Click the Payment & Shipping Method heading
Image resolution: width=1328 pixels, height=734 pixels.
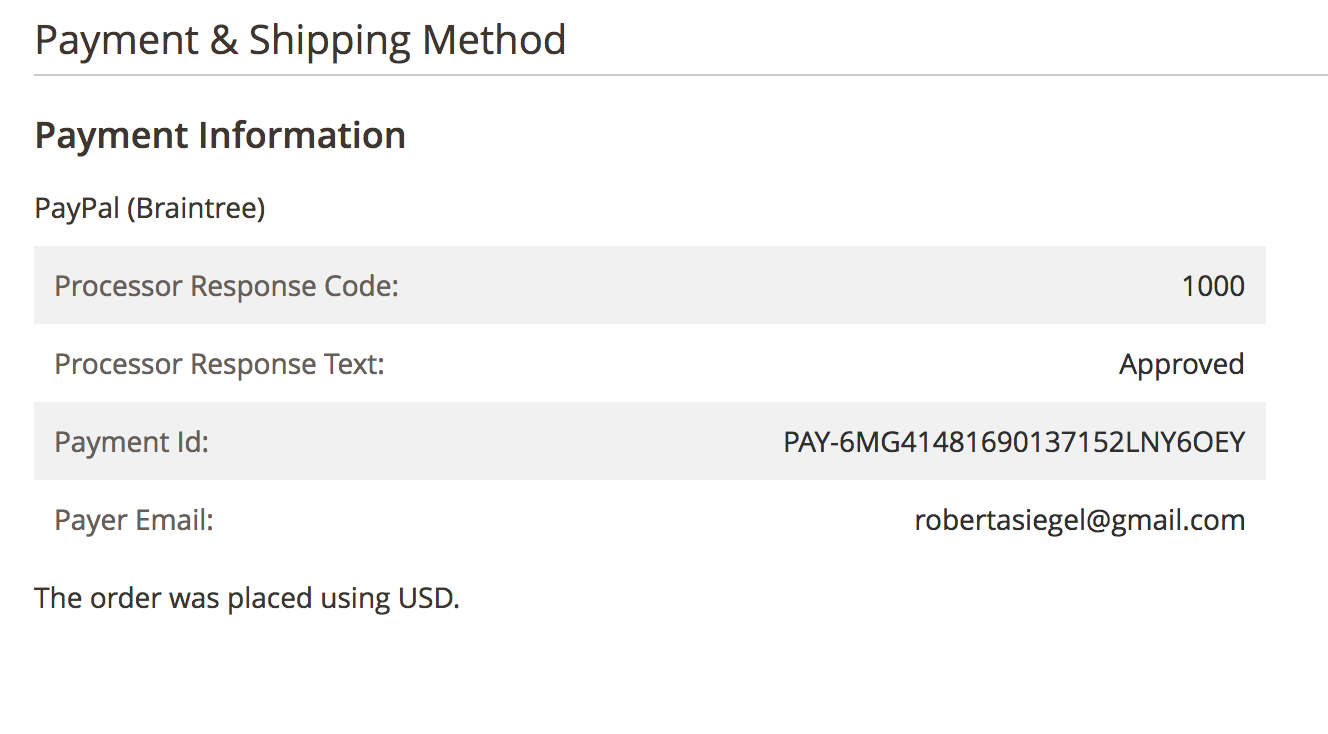pos(300,41)
